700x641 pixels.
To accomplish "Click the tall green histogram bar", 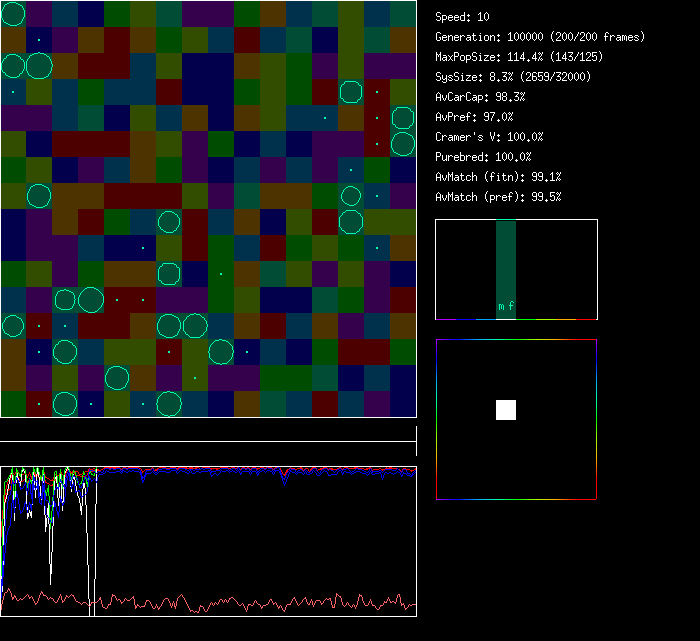I will (x=506, y=262).
